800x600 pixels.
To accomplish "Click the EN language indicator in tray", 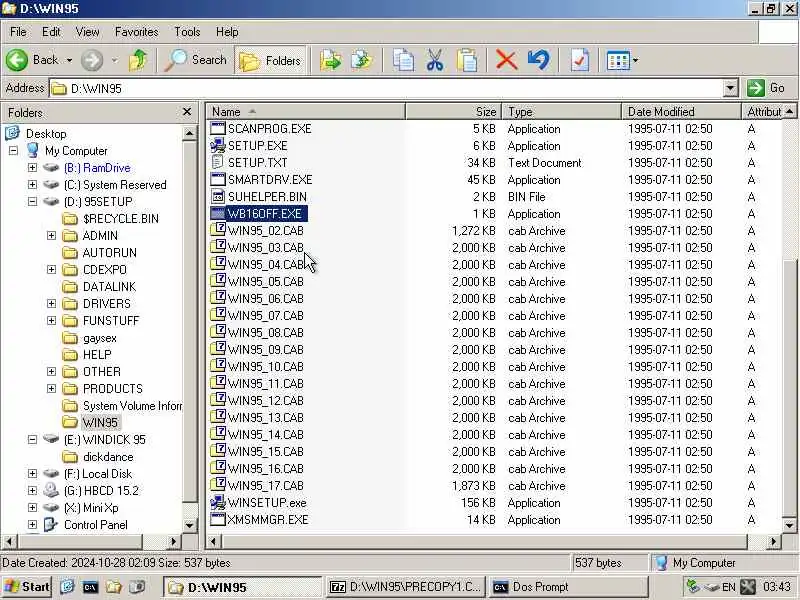I will coord(729,587).
